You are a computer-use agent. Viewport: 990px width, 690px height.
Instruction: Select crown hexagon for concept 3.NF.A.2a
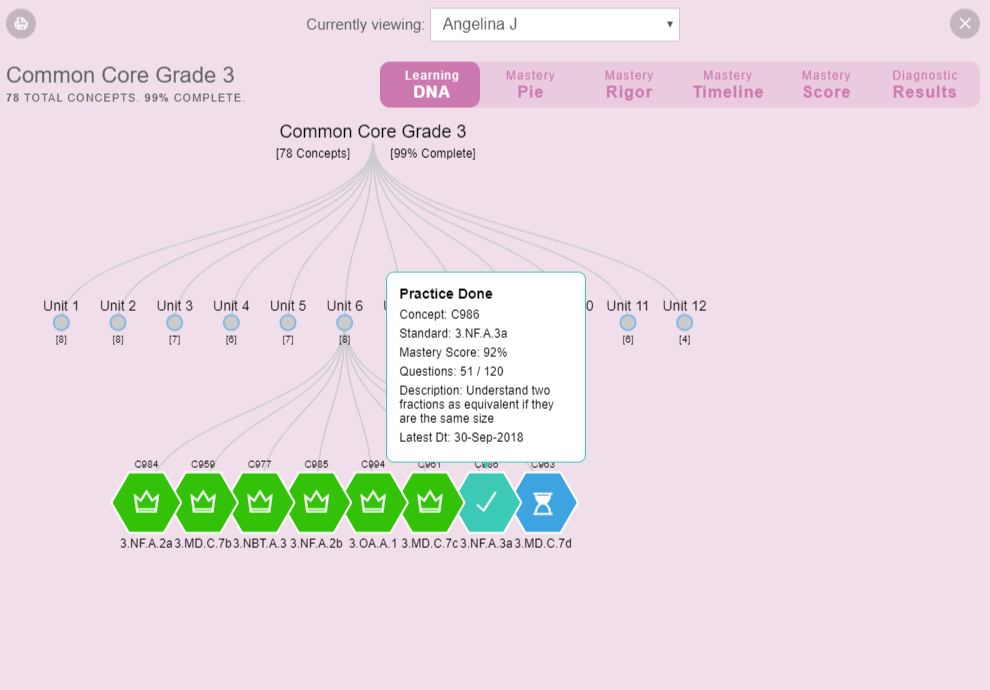(x=147, y=502)
